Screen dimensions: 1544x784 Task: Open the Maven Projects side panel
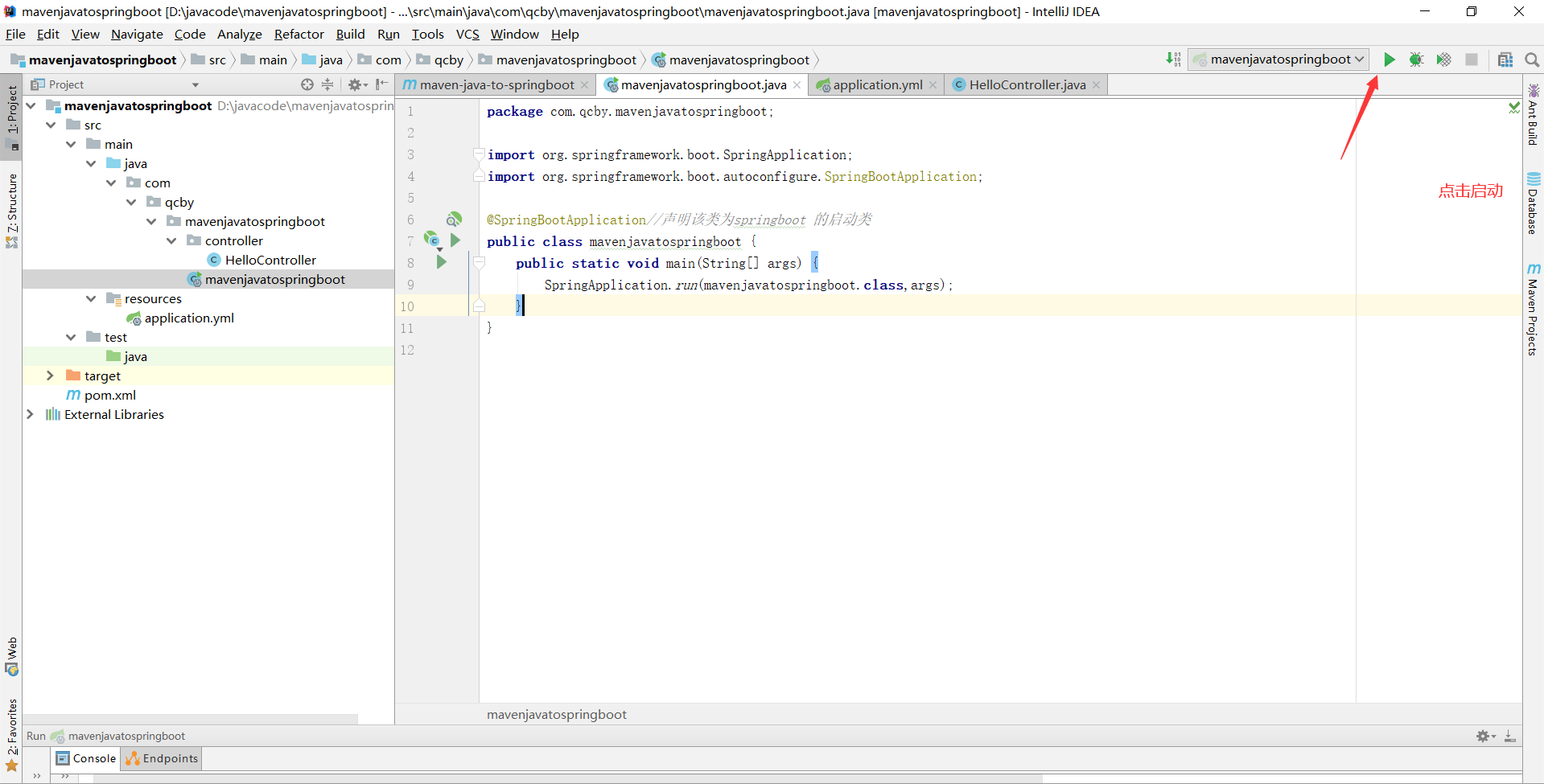click(1534, 309)
